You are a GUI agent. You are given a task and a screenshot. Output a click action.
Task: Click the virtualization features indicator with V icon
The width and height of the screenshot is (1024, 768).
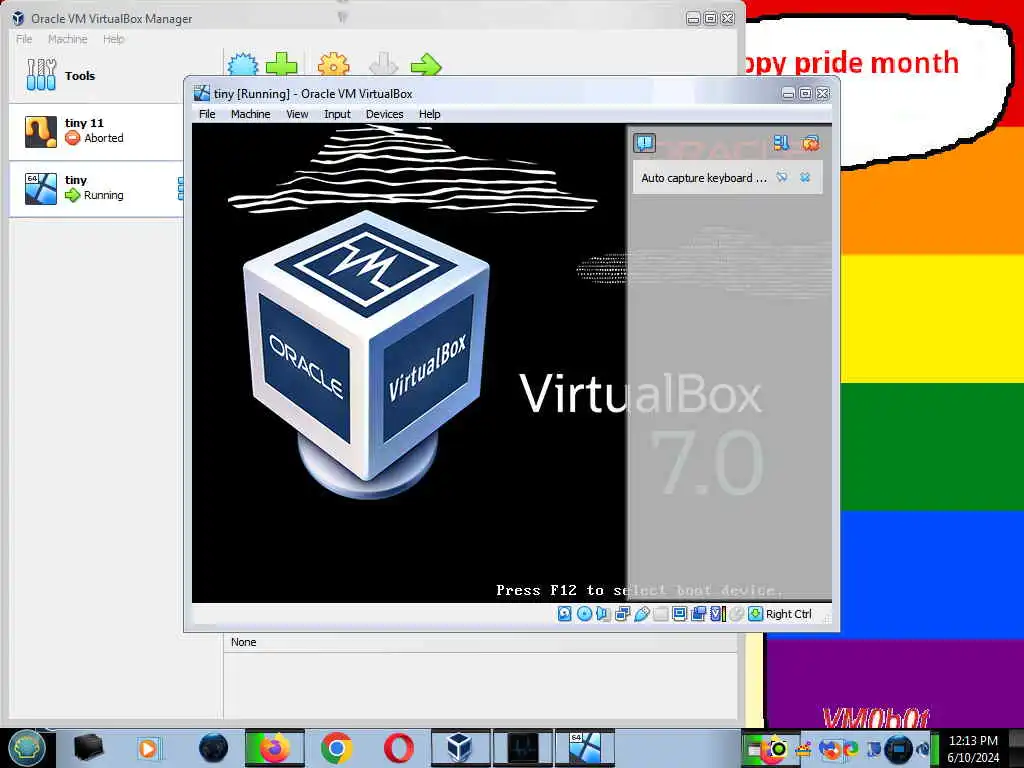[x=718, y=614]
